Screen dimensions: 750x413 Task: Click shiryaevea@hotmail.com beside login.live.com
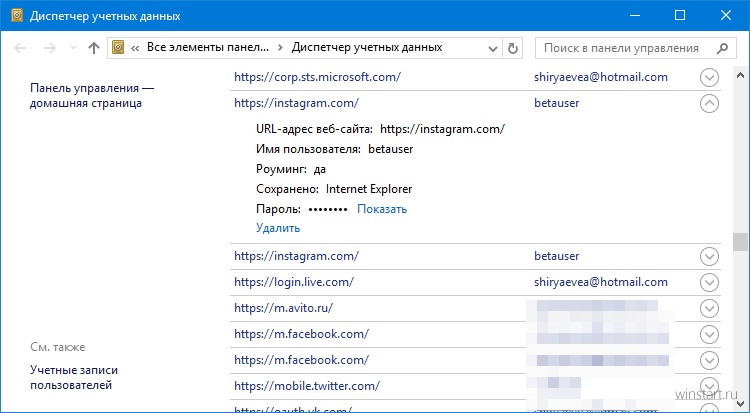click(x=601, y=282)
